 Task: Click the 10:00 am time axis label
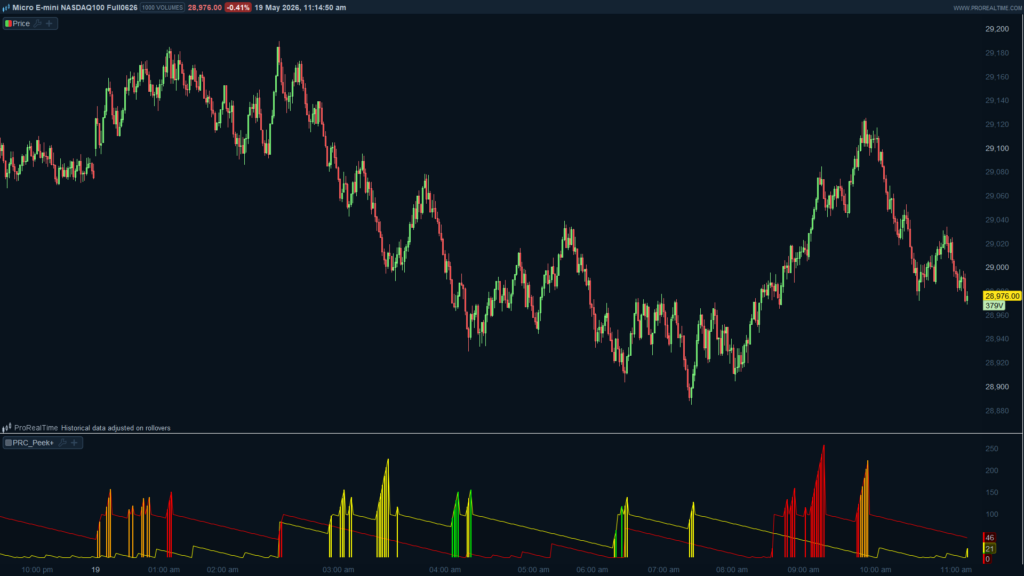point(874,569)
